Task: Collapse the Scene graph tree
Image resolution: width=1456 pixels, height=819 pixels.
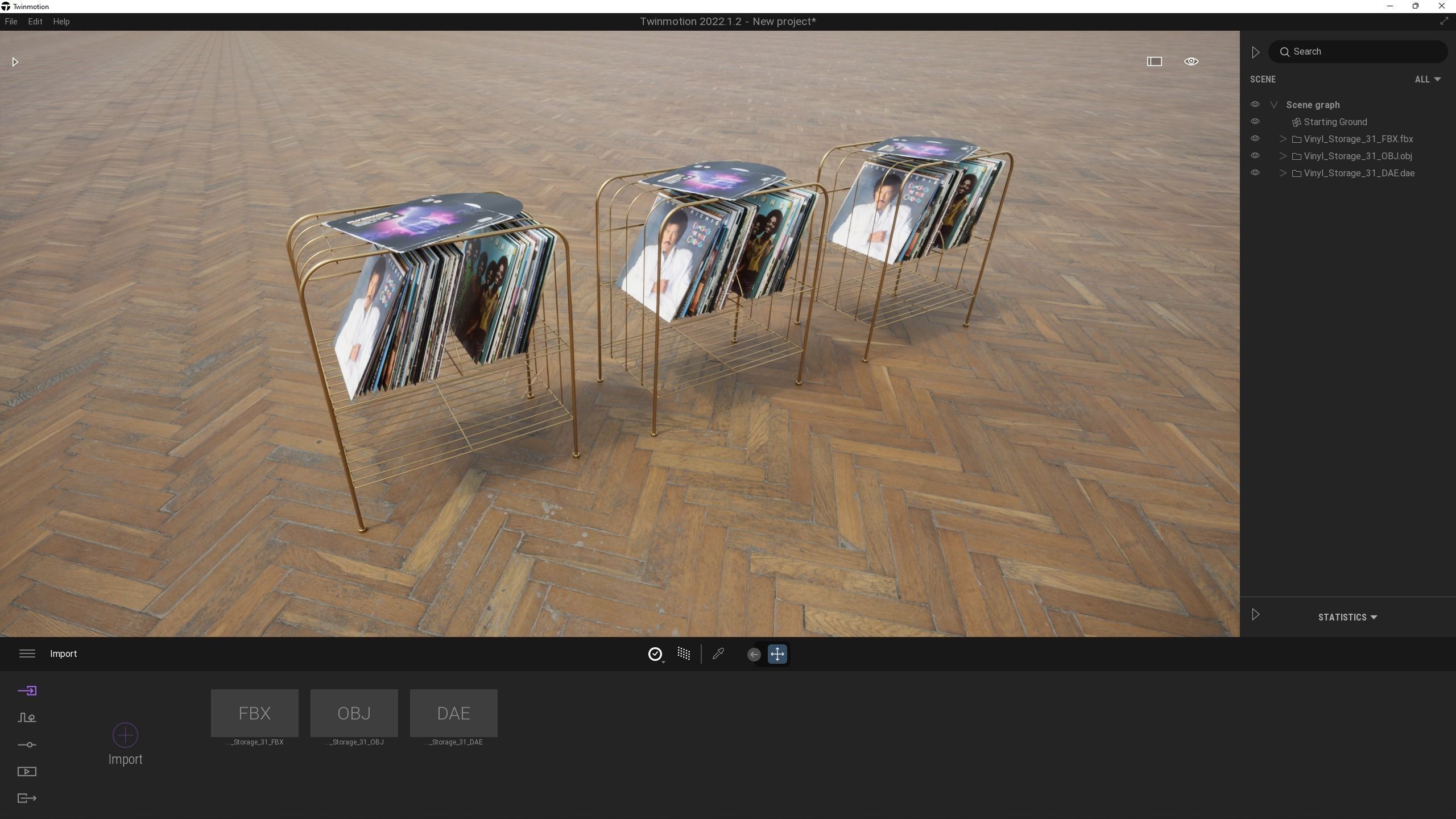Action: [x=1274, y=105]
